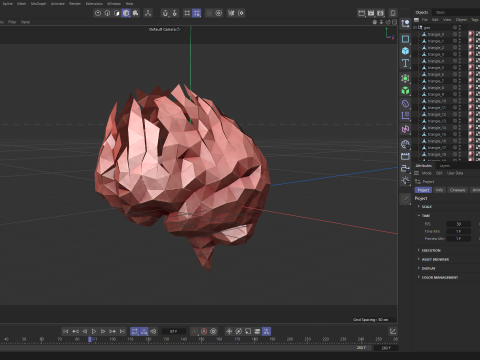Toggle sound playback speaker icon
Screen dimensions: 480x360
click(153, 331)
